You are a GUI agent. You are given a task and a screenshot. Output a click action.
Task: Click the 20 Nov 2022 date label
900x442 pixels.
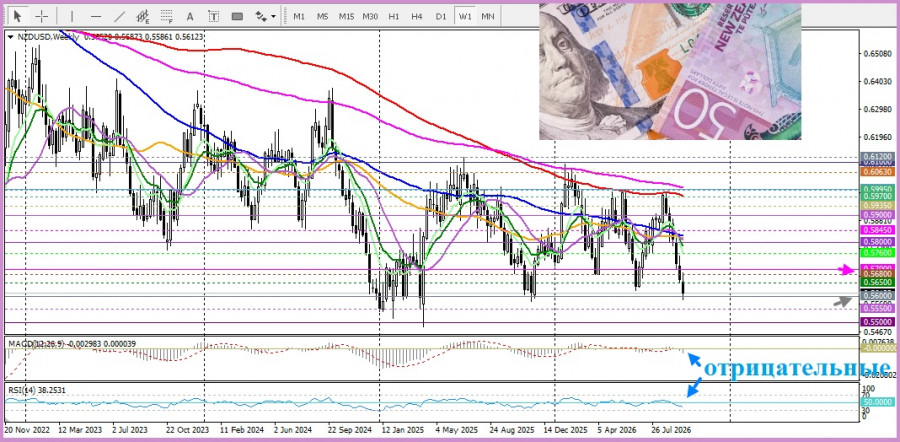[25, 429]
